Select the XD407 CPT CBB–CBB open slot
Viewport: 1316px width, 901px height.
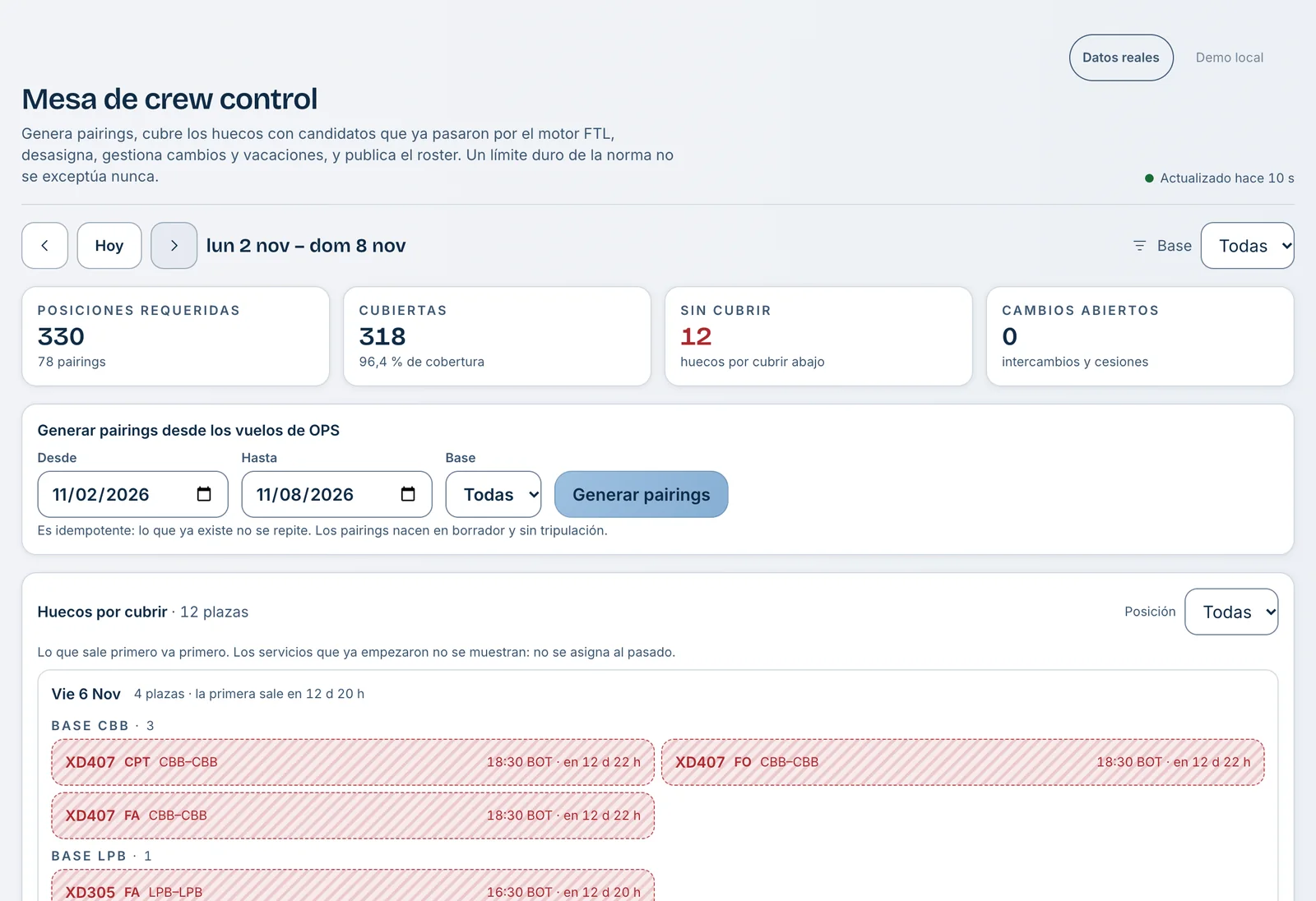[353, 762]
